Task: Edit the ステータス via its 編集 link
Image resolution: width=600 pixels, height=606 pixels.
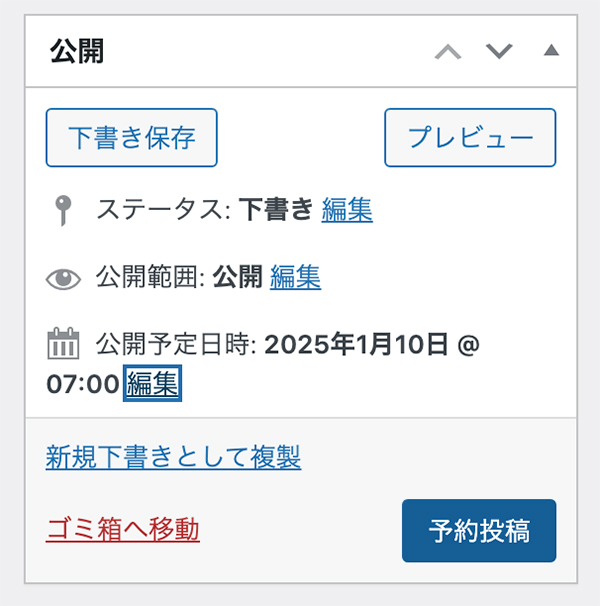Action: (347, 210)
